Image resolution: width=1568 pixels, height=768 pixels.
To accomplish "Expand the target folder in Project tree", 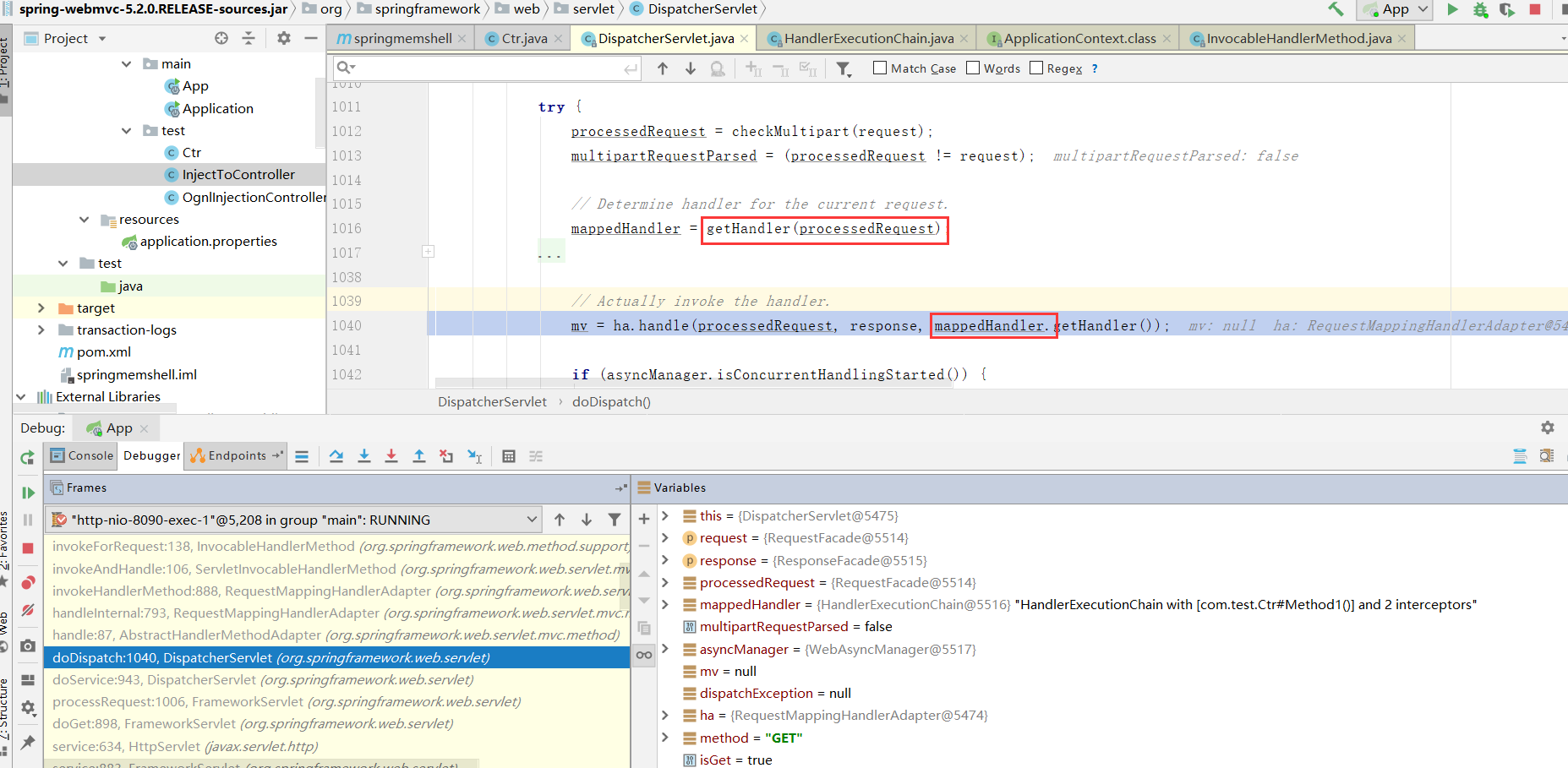I will [41, 308].
